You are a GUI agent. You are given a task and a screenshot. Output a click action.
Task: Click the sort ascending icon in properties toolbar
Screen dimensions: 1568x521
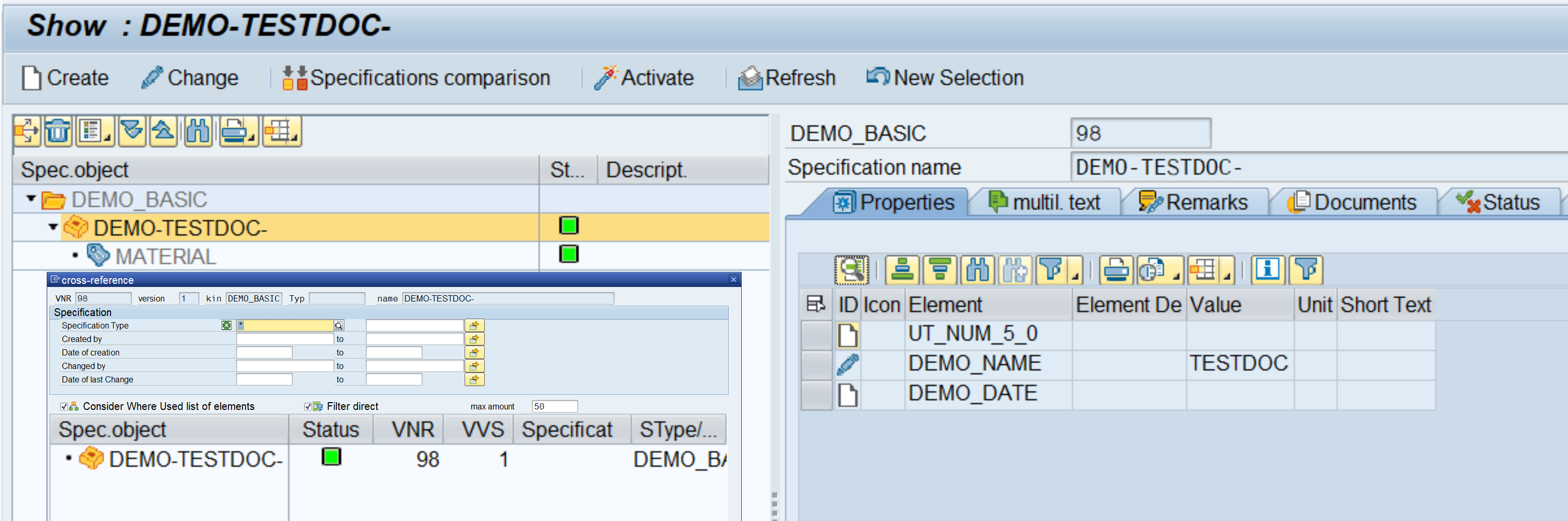pos(902,270)
